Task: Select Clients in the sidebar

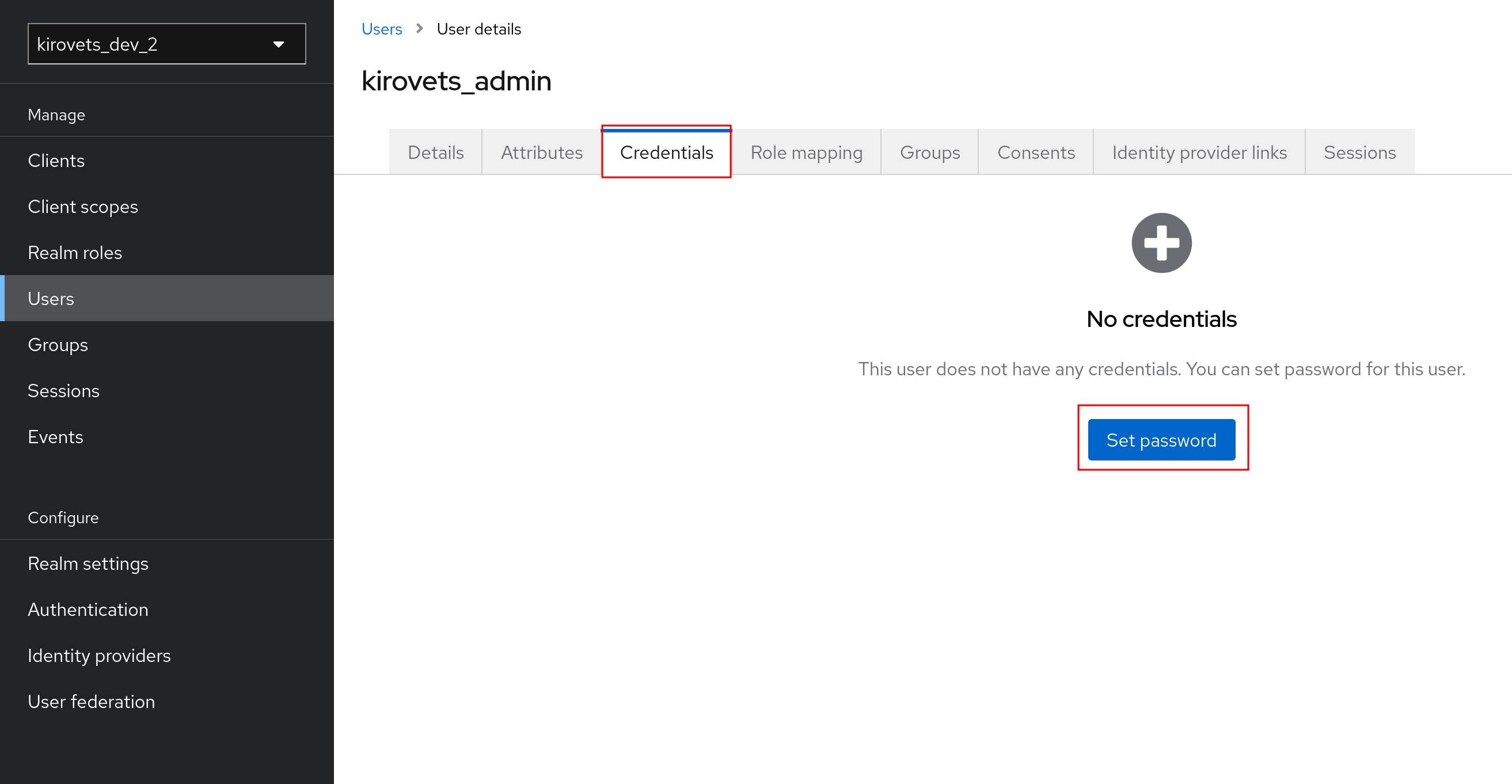Action: (56, 160)
